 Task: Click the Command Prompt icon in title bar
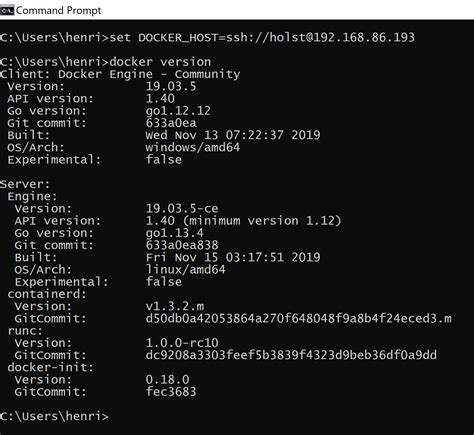pyautogui.click(x=7, y=10)
